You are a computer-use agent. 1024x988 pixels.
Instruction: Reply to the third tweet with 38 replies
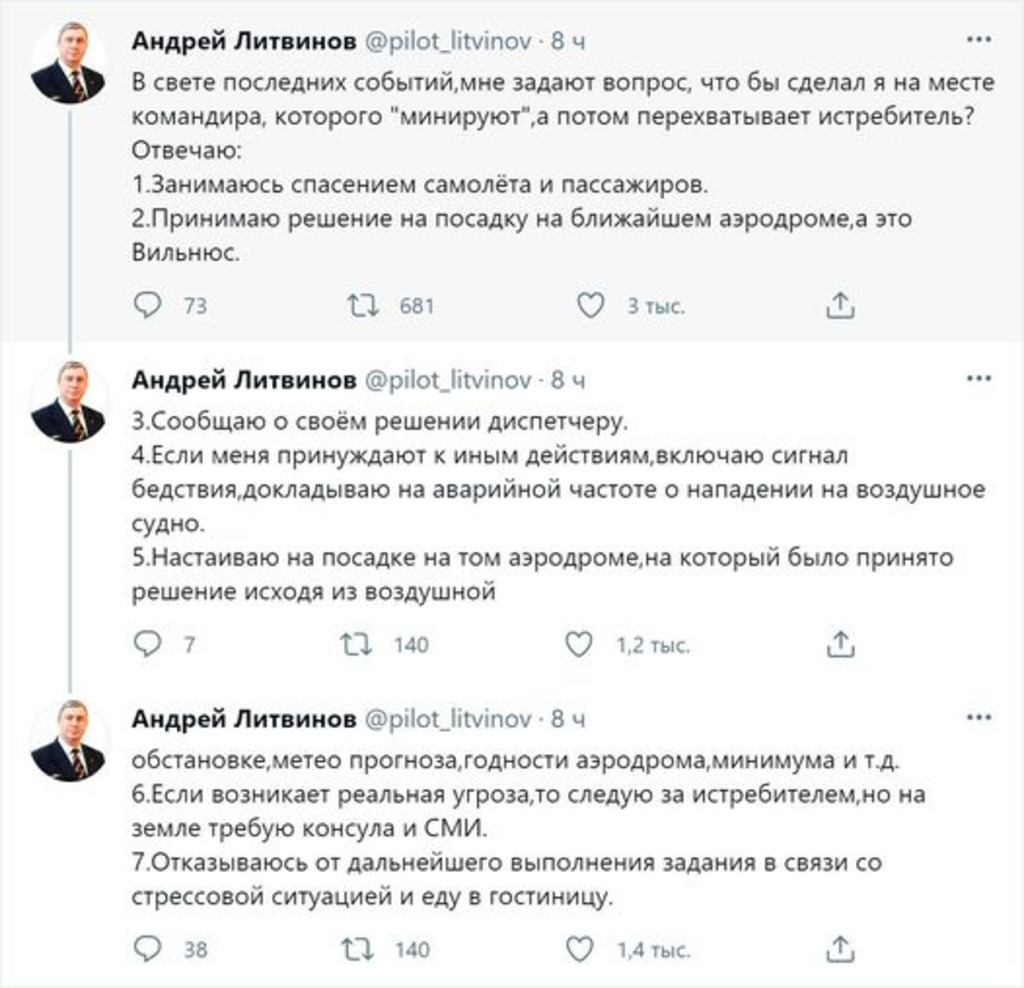(148, 948)
